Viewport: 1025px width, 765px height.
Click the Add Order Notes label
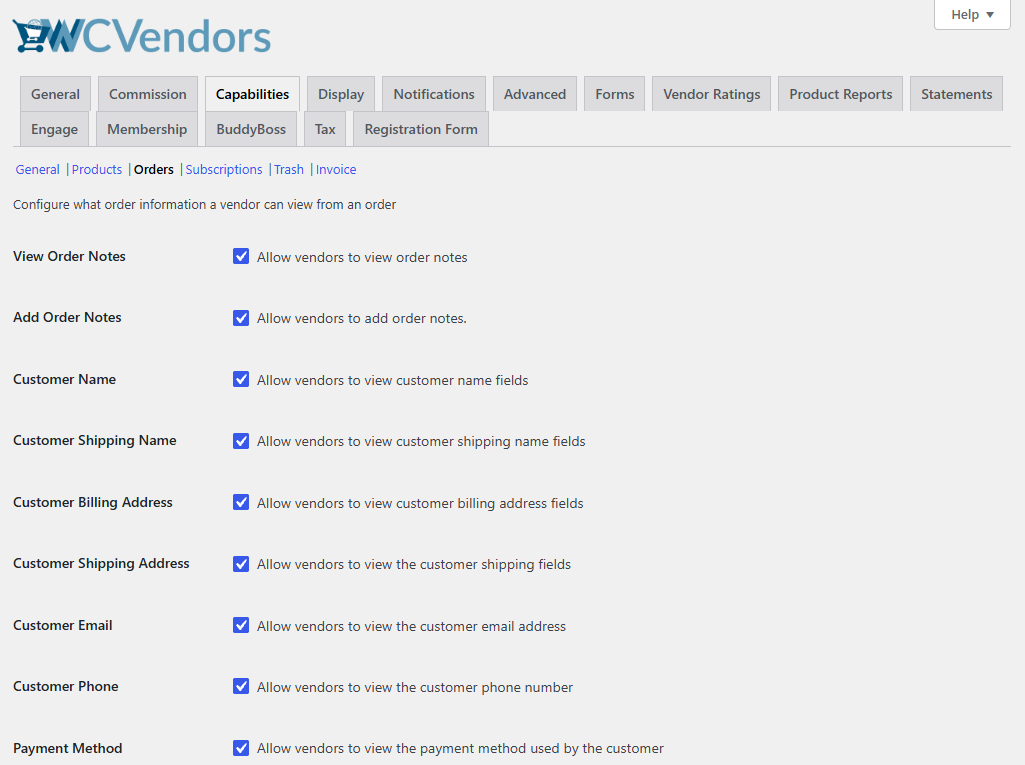click(67, 317)
